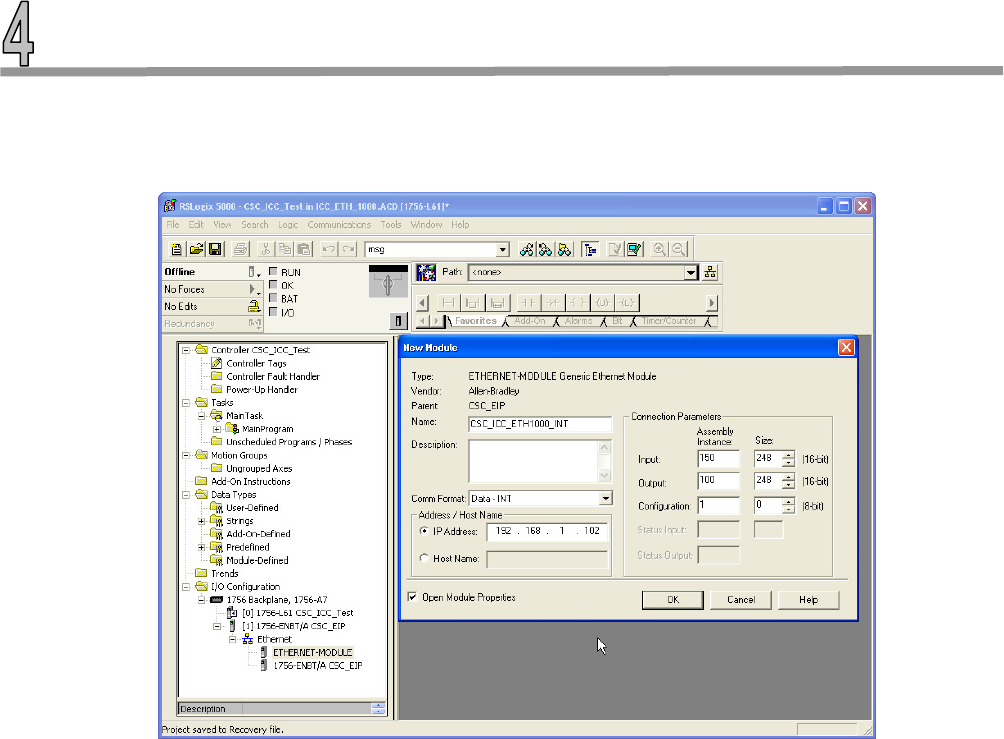Open the File menu
Screen dimensions: 1004x739
pos(173,225)
